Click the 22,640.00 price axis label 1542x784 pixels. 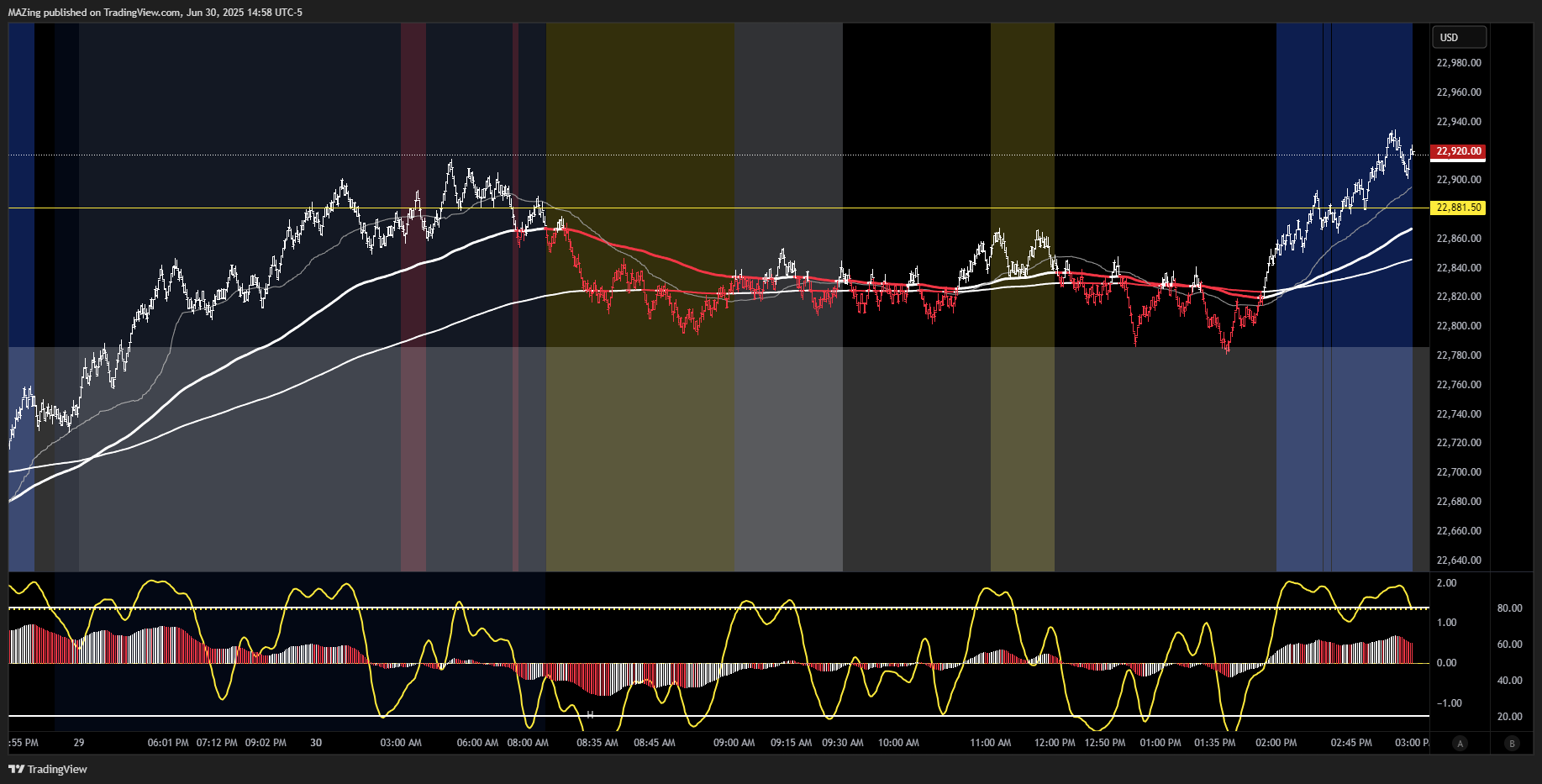(1459, 560)
